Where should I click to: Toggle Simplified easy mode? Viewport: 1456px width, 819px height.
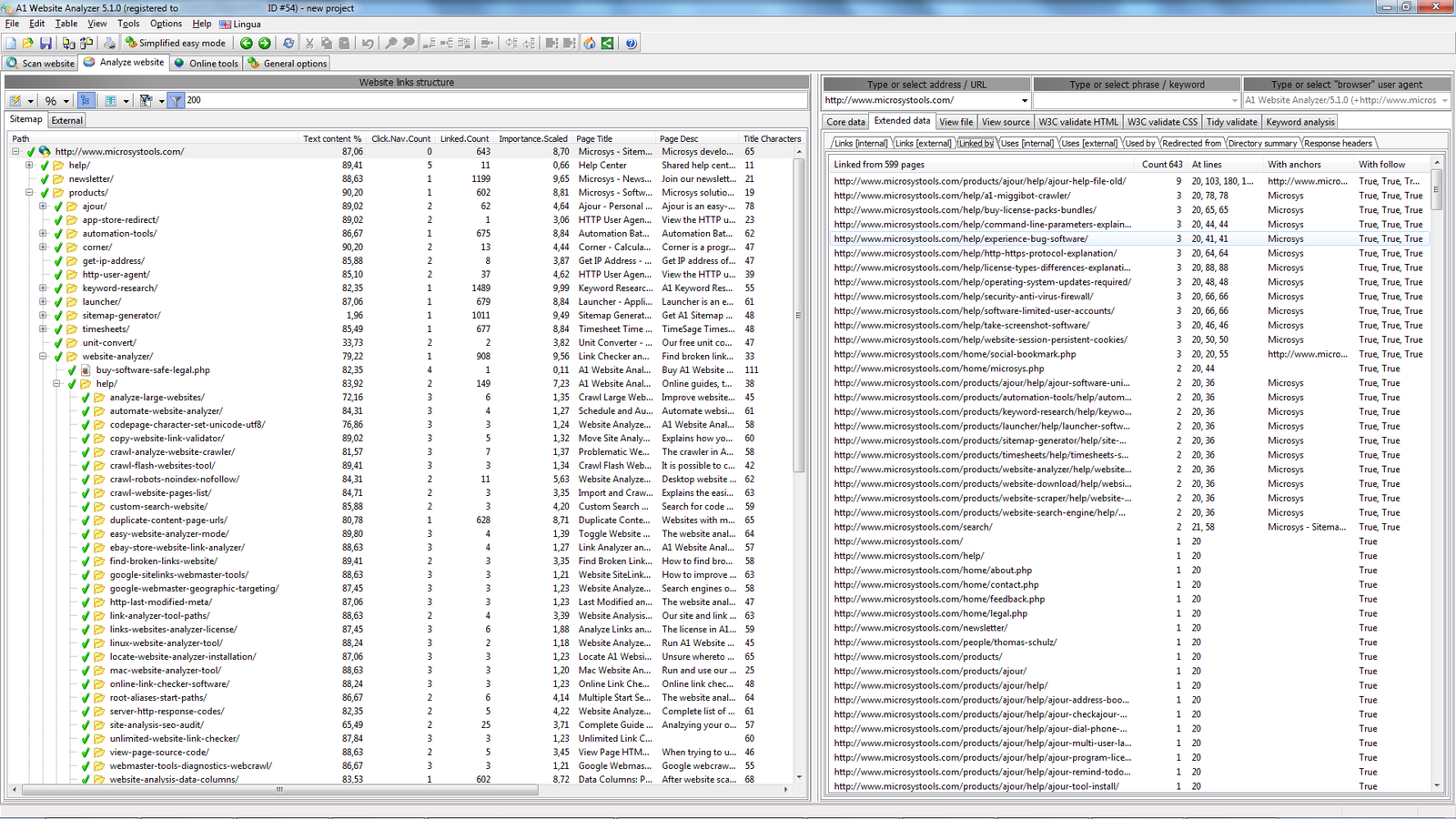click(176, 43)
